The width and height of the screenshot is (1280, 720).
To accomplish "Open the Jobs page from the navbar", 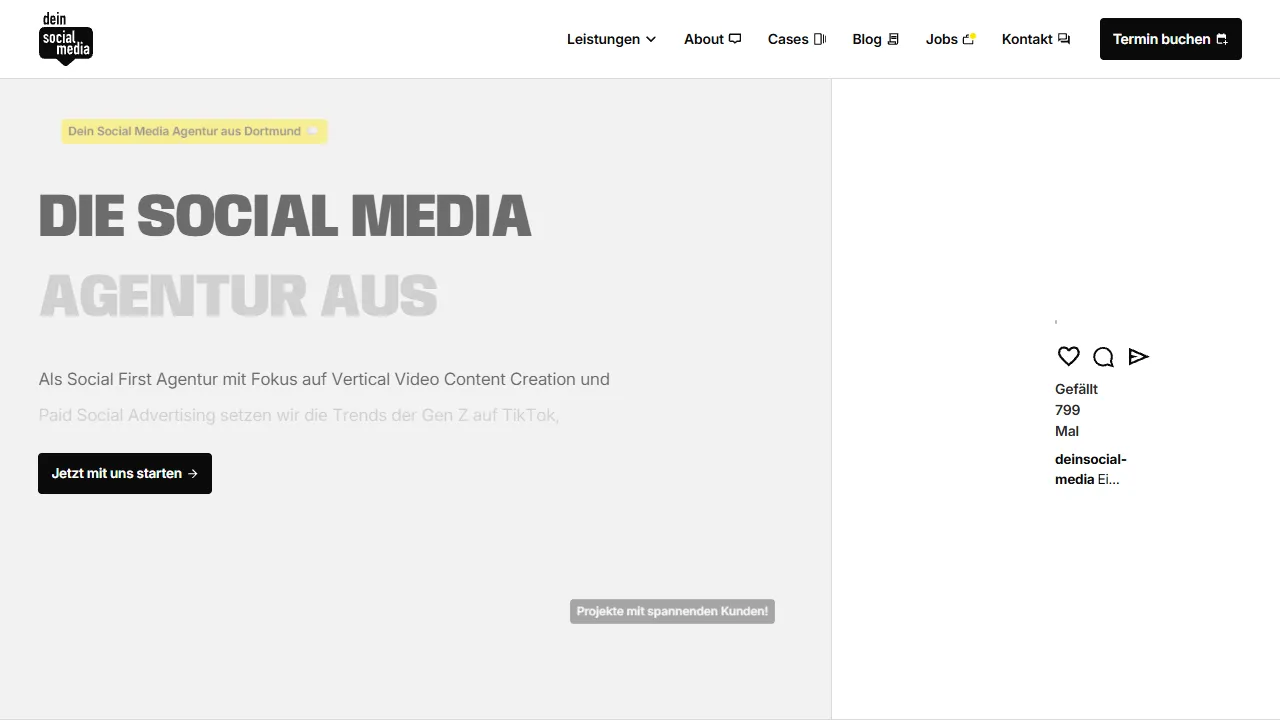I will pos(942,39).
